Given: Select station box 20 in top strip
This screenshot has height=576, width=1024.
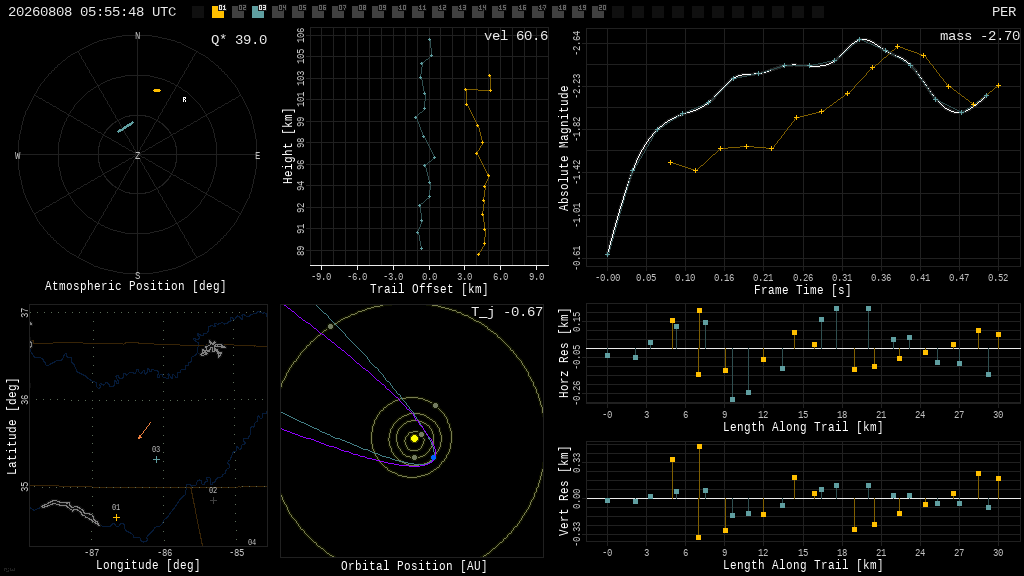Looking at the screenshot, I should click(x=599, y=11).
